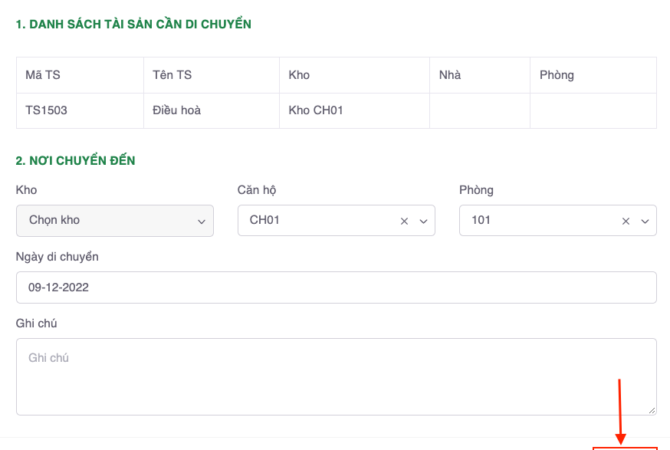Select the "Kho CH01" table cell

click(316, 110)
